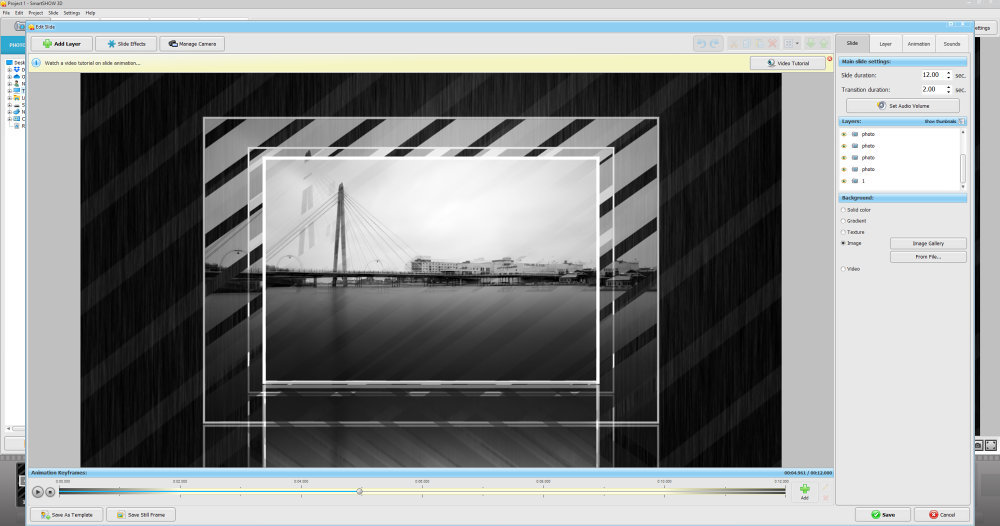1000x526 pixels.
Task: Click the Add Layer button
Action: [61, 44]
